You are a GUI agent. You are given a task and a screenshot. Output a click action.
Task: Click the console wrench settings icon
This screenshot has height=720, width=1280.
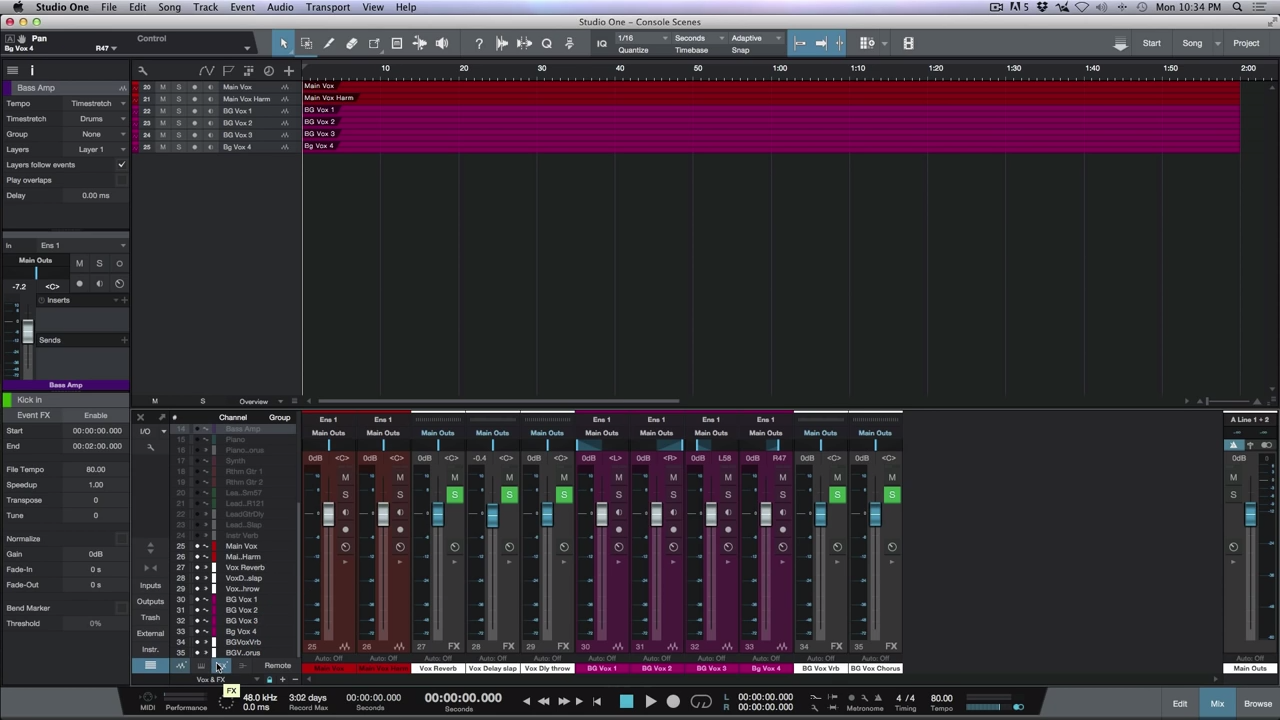(151, 447)
